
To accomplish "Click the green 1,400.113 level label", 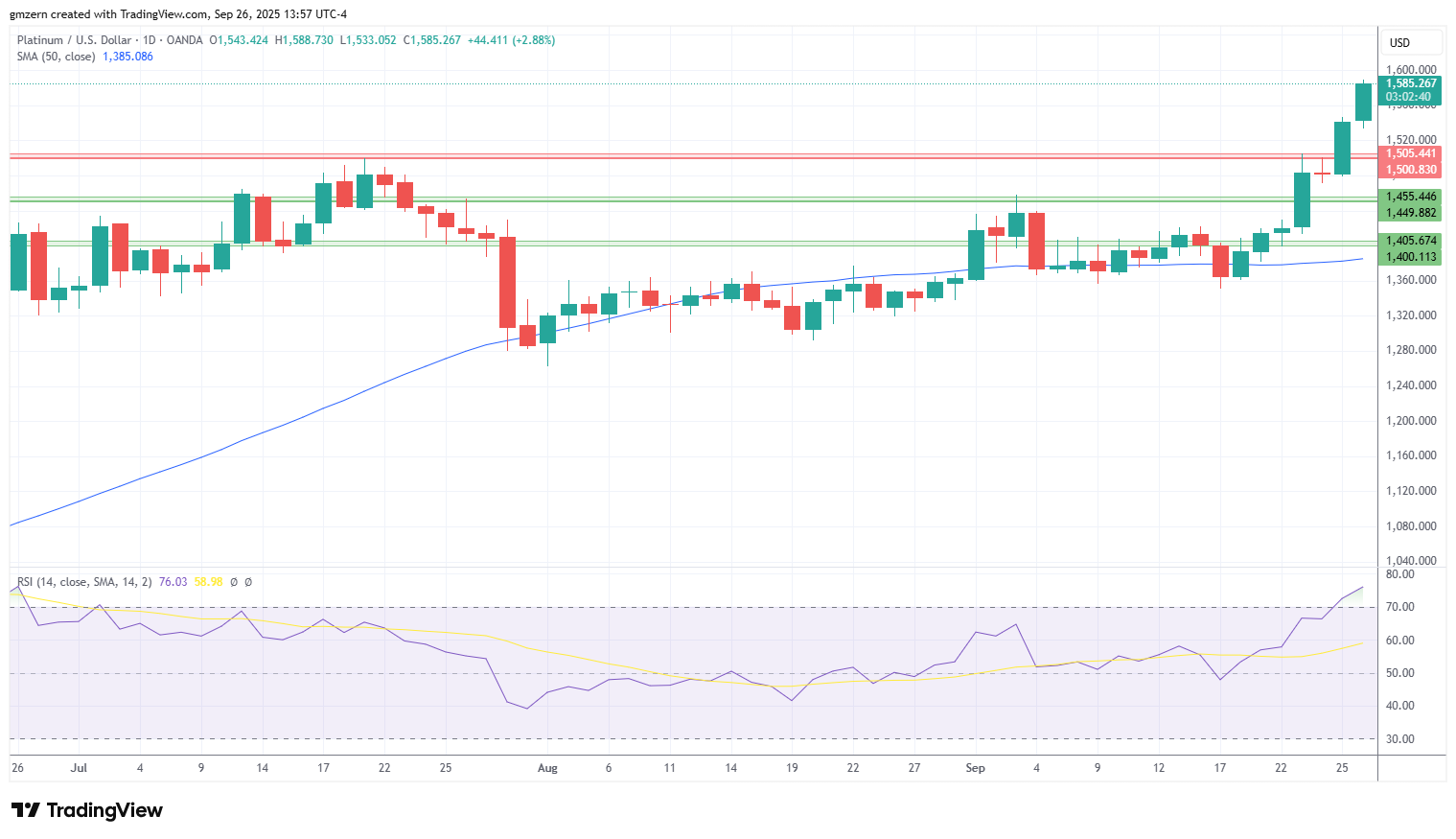I will click(1410, 257).
